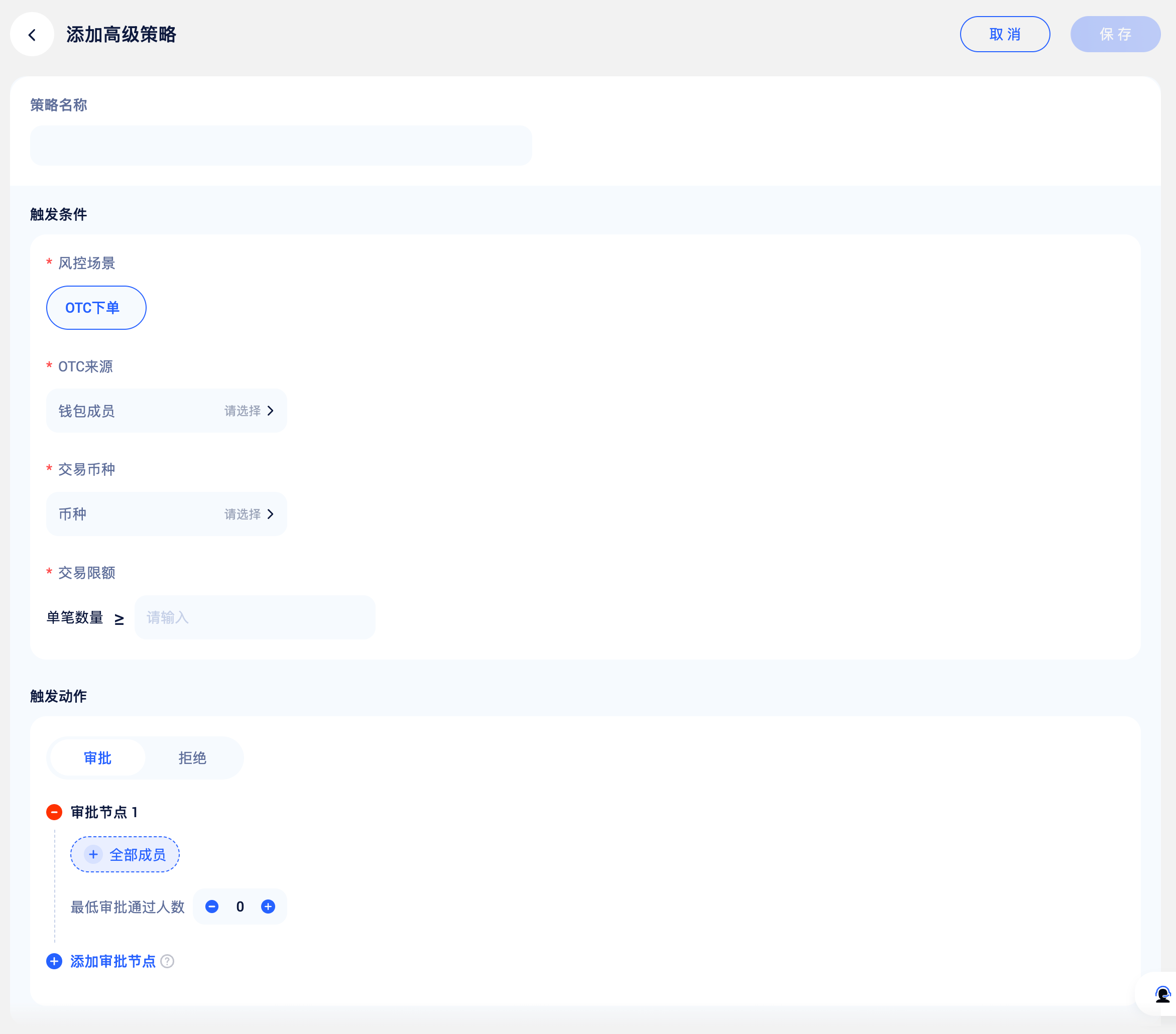Click the back arrow icon
The height and width of the screenshot is (1034, 1176).
coord(32,35)
